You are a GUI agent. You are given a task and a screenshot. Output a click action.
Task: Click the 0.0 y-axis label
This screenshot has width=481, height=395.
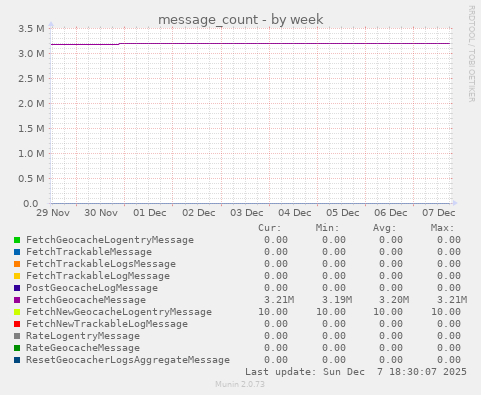(31, 204)
